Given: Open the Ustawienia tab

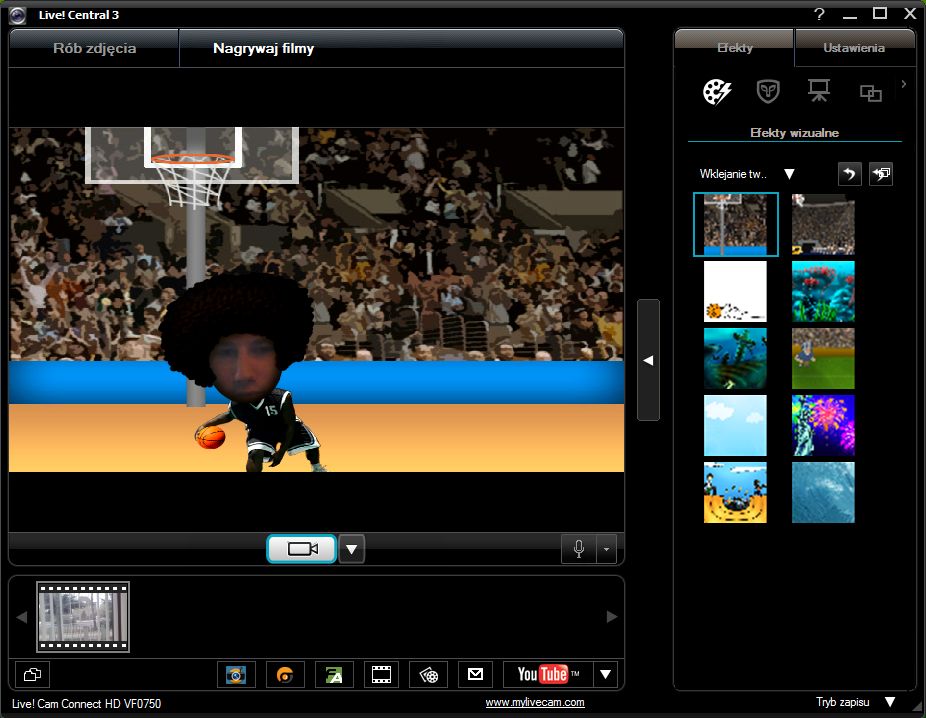Looking at the screenshot, I should pyautogui.click(x=854, y=48).
